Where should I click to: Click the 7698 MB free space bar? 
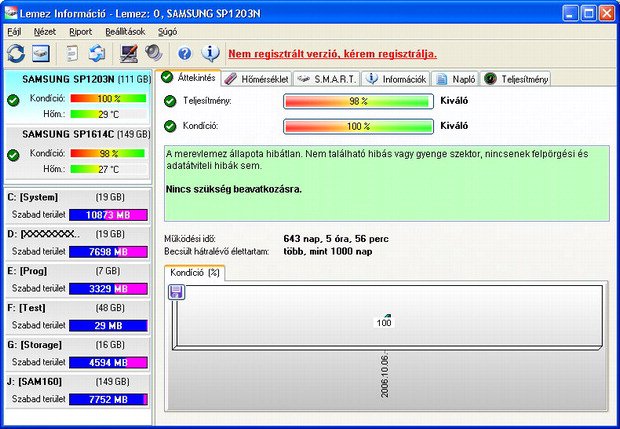pos(108,251)
